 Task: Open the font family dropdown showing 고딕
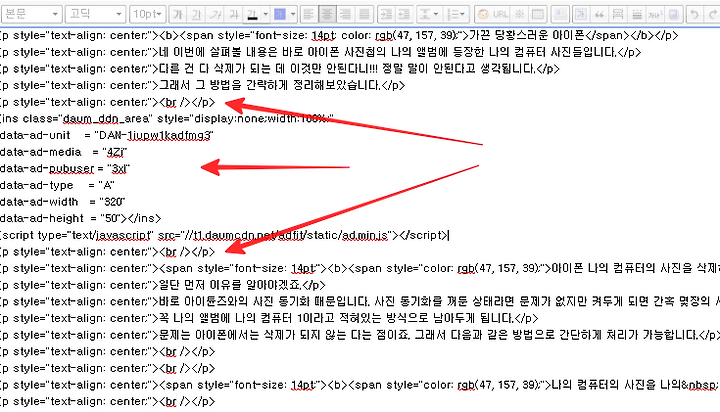pos(95,14)
